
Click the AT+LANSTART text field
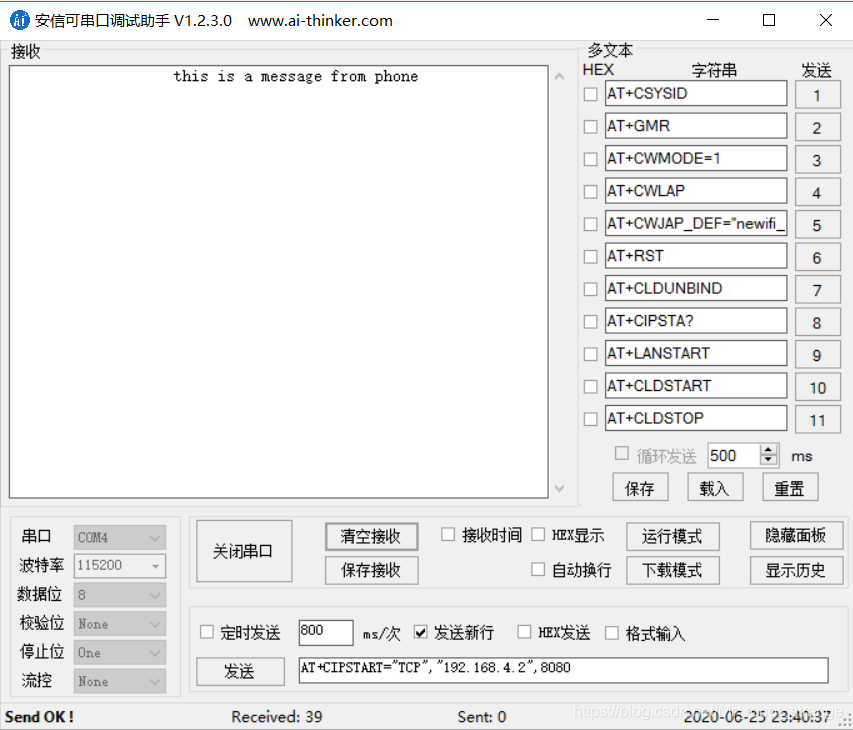click(x=696, y=354)
